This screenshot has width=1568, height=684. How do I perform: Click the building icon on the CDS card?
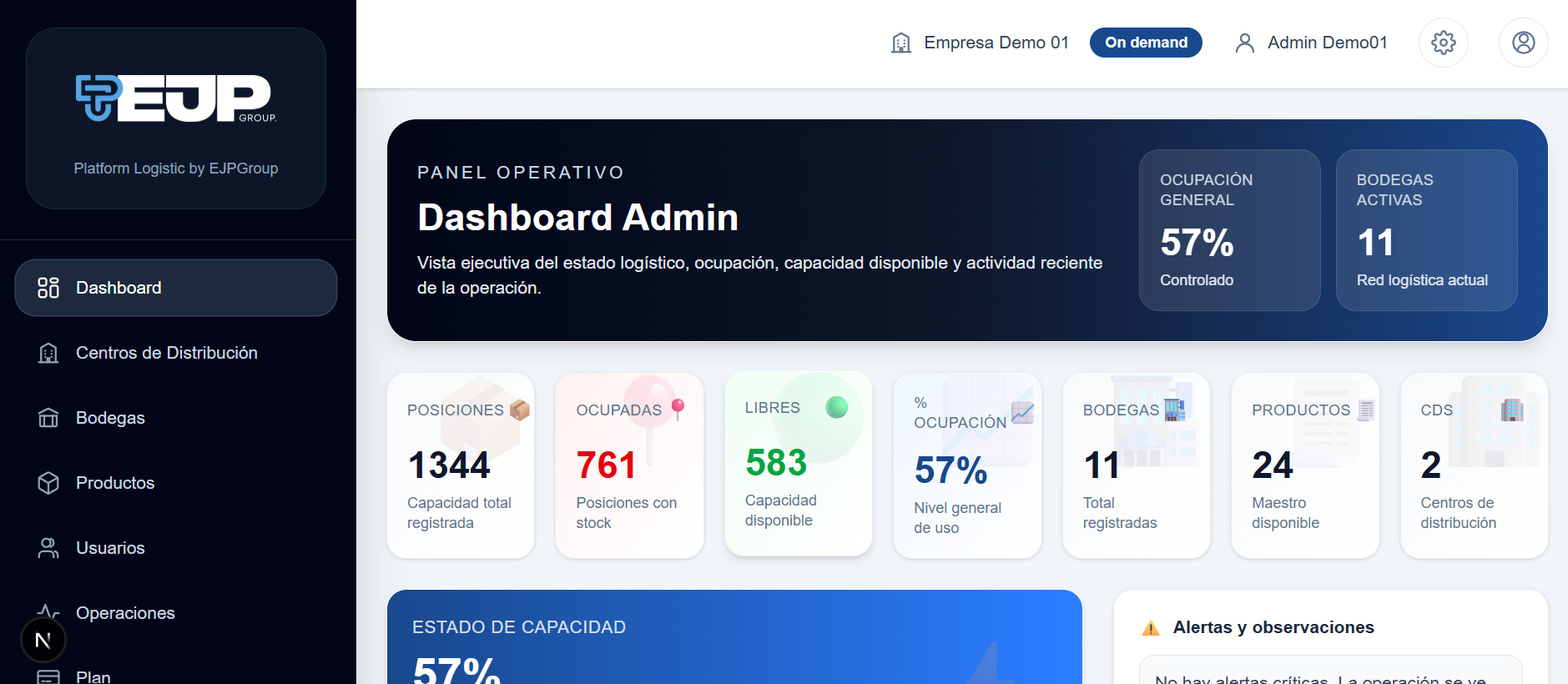pyautogui.click(x=1512, y=410)
